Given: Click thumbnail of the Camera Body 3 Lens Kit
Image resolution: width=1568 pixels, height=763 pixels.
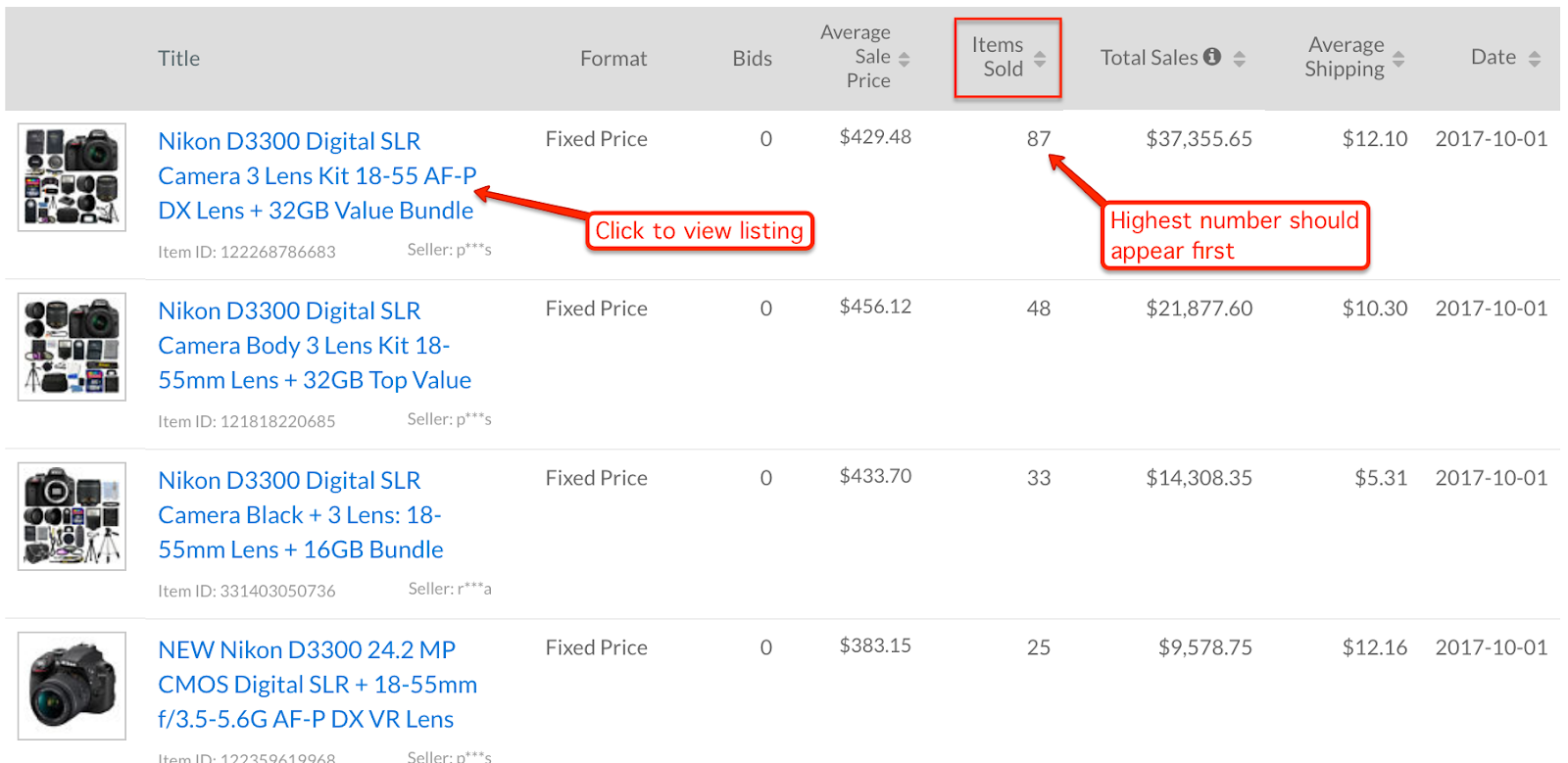Looking at the screenshot, I should (72, 347).
